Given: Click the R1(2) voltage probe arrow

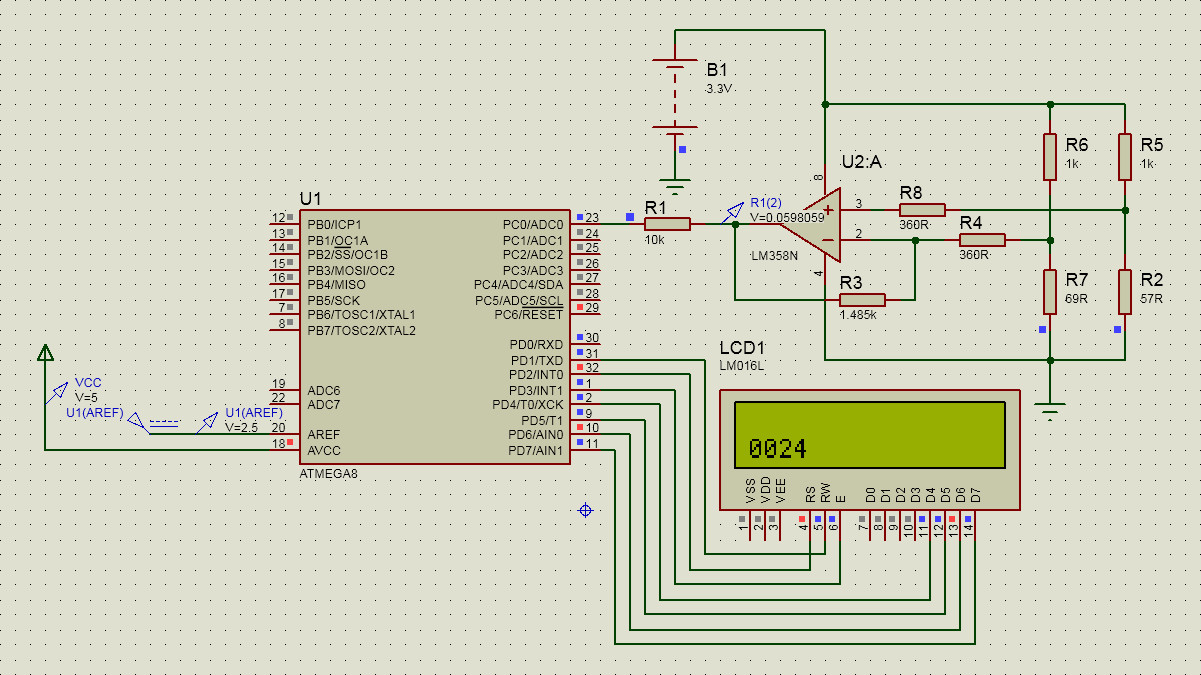Looking at the screenshot, I should tap(733, 211).
